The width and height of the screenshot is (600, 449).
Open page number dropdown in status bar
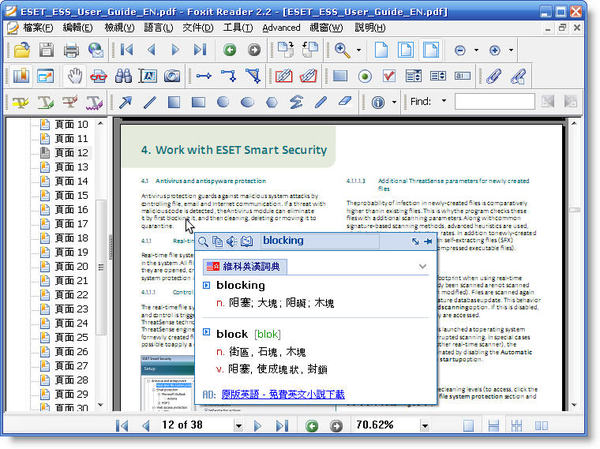pyautogui.click(x=238, y=426)
